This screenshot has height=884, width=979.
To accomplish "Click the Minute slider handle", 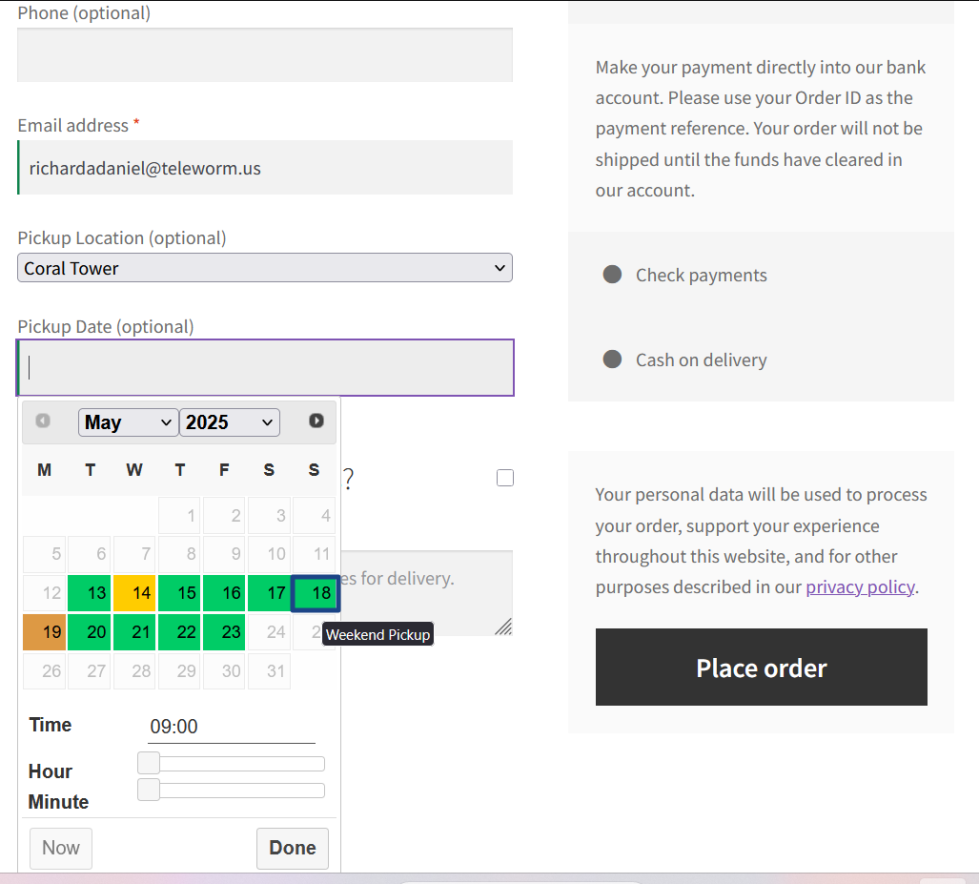I will coord(149,790).
